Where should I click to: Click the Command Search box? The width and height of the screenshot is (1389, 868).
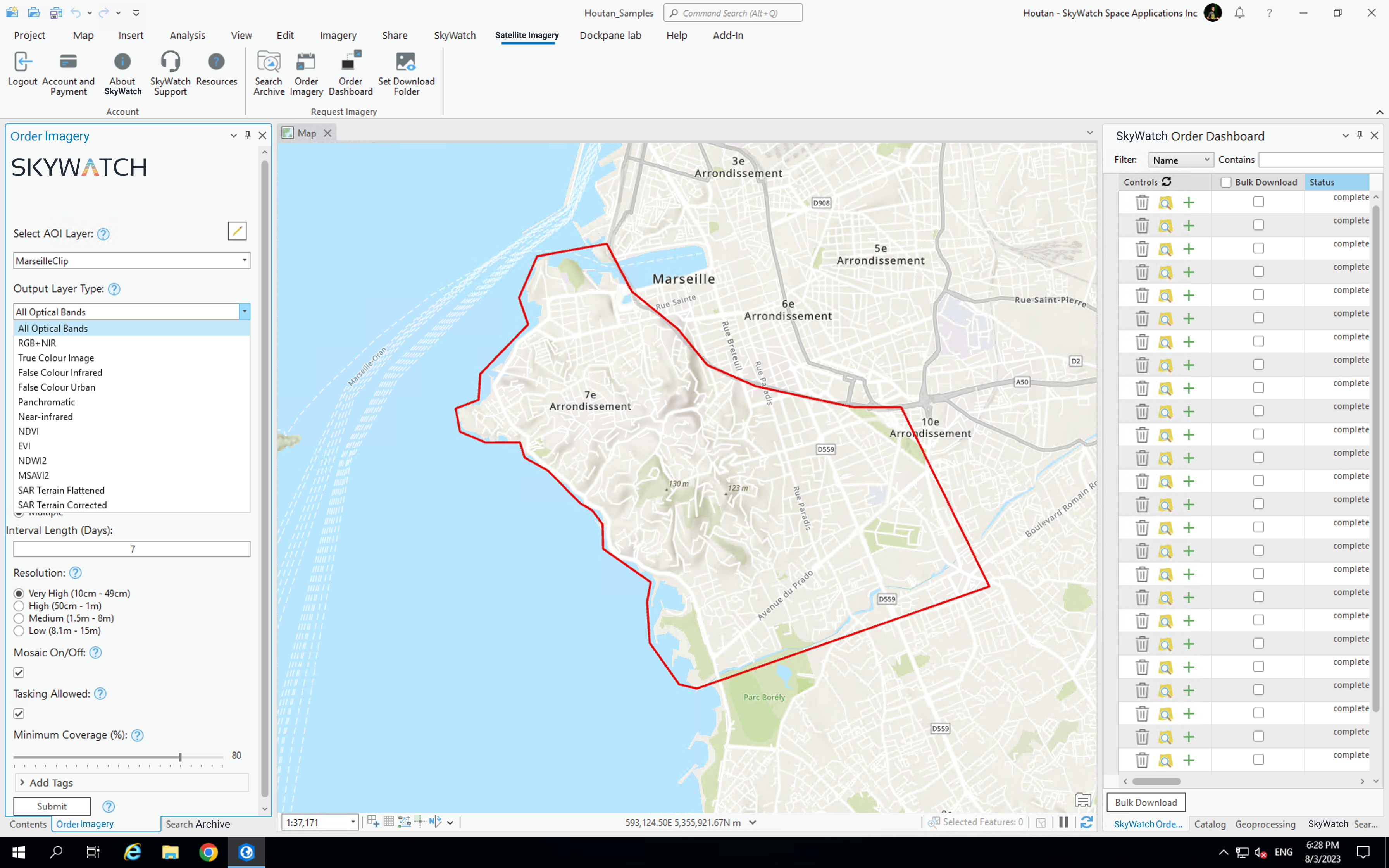pyautogui.click(x=733, y=13)
